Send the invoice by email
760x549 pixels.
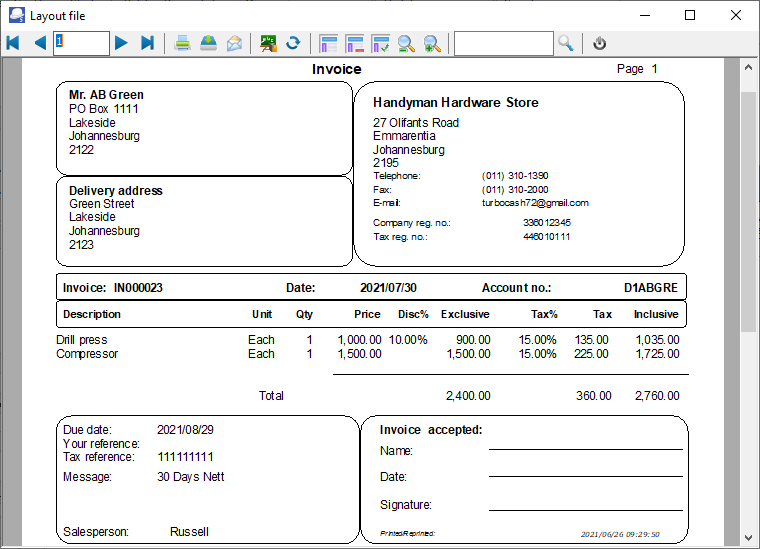coord(234,43)
